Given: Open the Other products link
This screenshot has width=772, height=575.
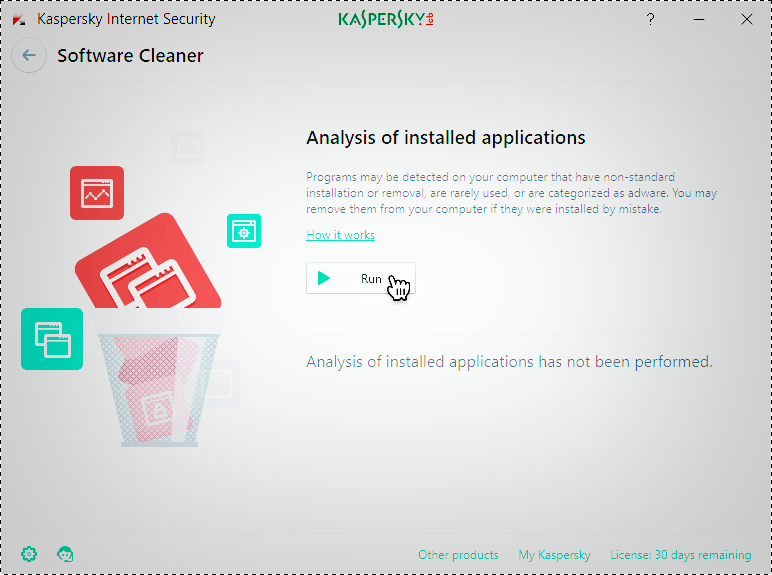Looking at the screenshot, I should click(458, 555).
